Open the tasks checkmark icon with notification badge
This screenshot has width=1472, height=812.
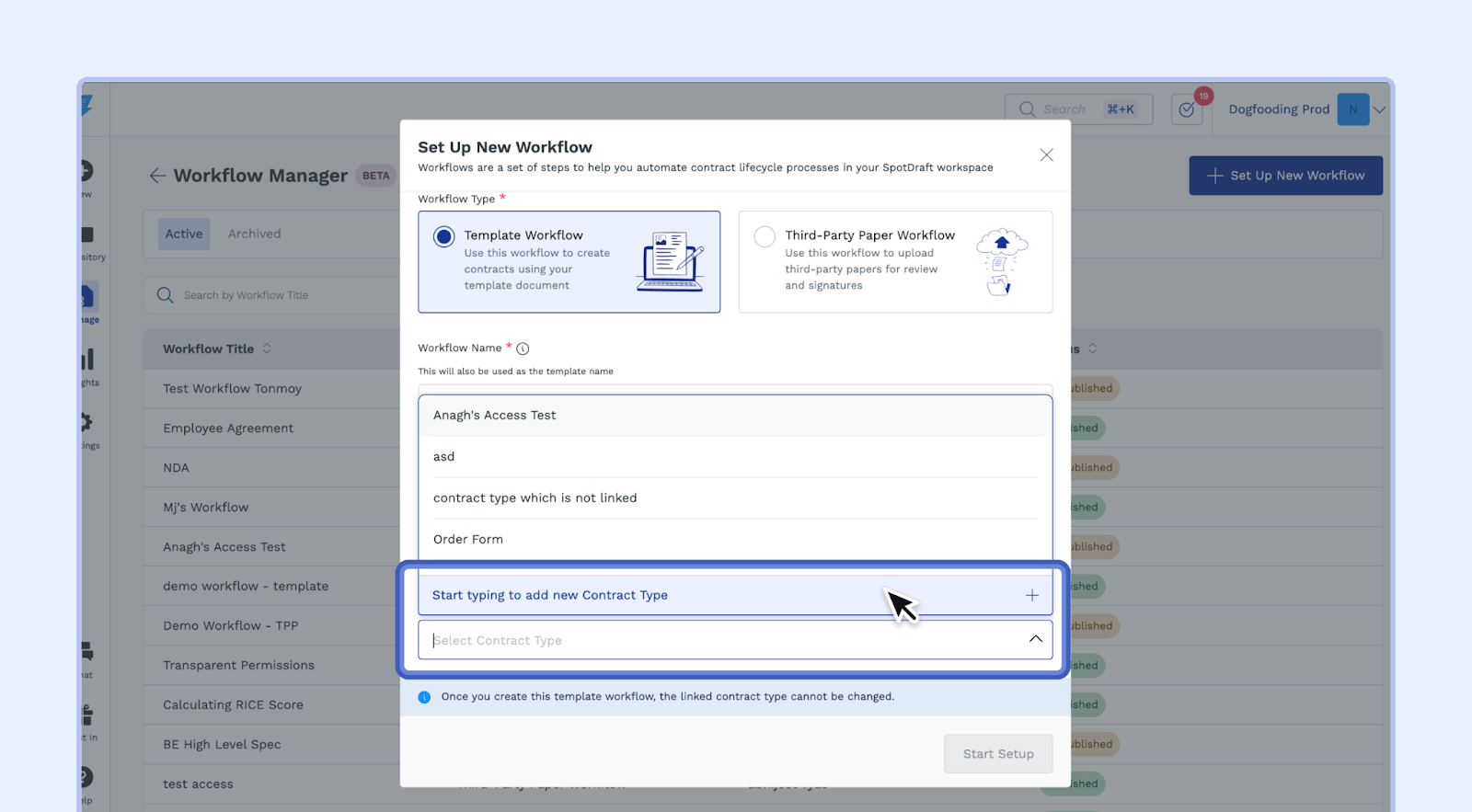(1187, 109)
